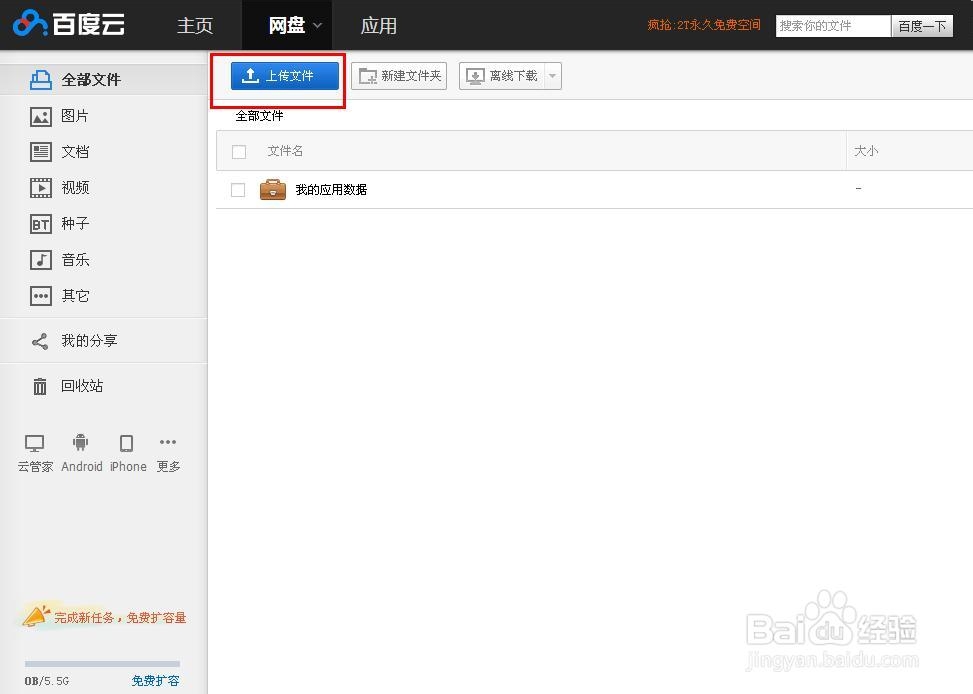Click the 免费扩容 expansion link

pyautogui.click(x=155, y=680)
